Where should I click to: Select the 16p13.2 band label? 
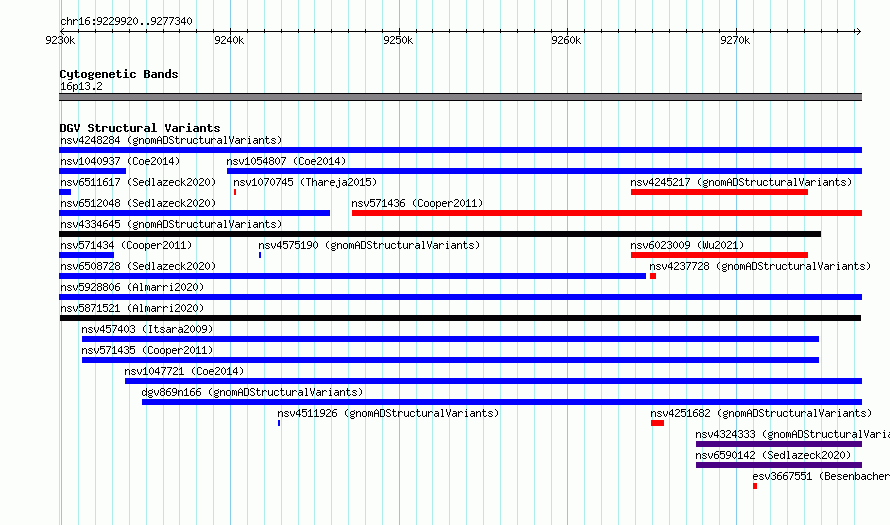pos(81,86)
